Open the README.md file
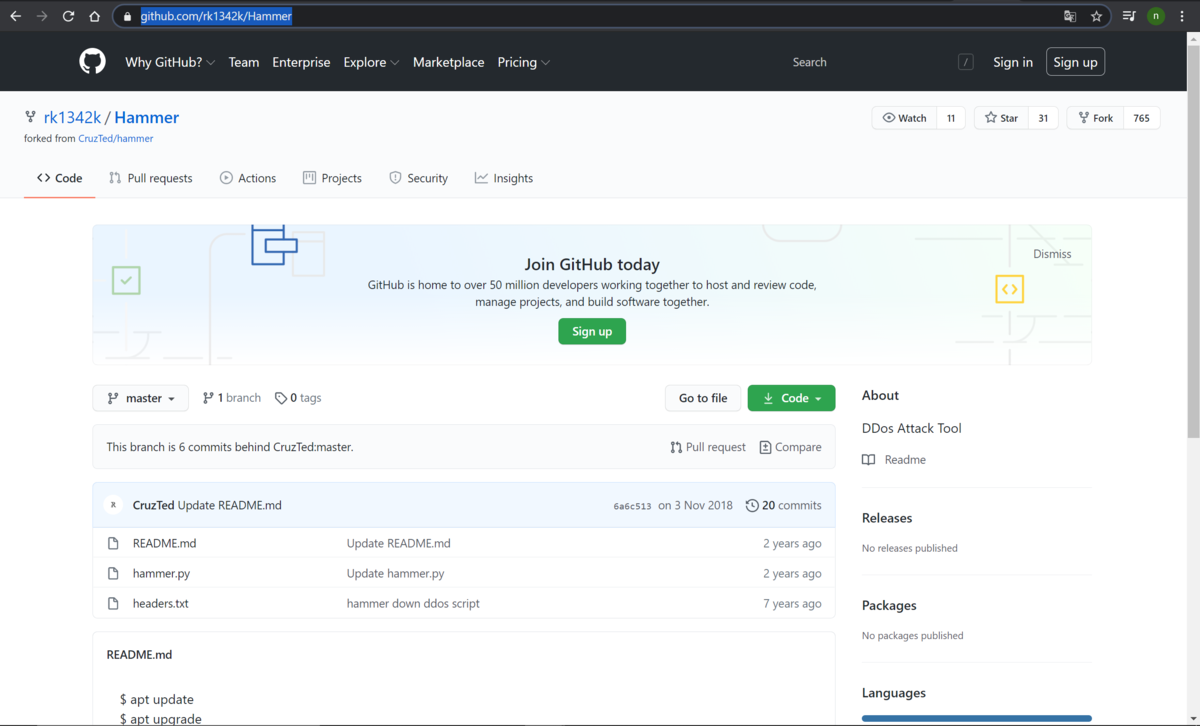 click(164, 543)
